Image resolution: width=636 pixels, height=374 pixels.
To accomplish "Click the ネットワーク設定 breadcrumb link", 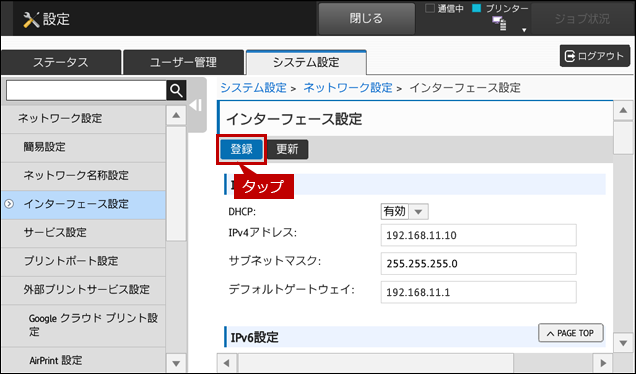I will [x=348, y=88].
